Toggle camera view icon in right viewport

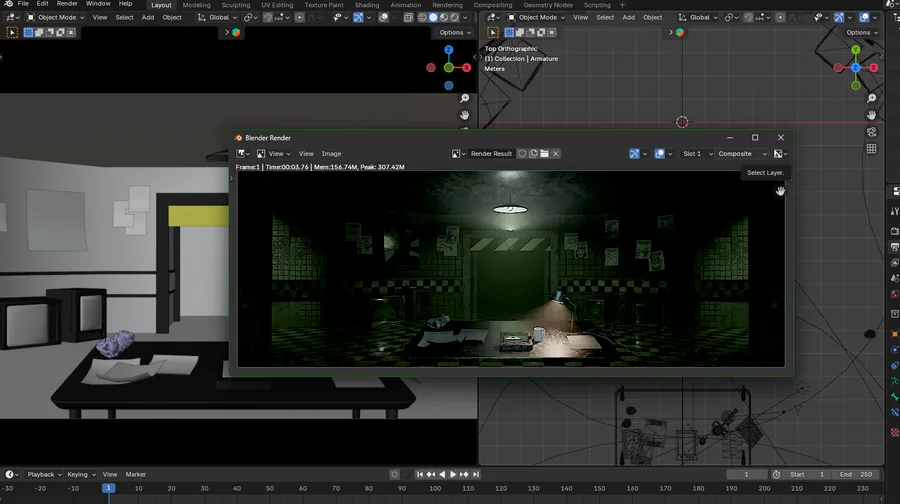[x=871, y=132]
